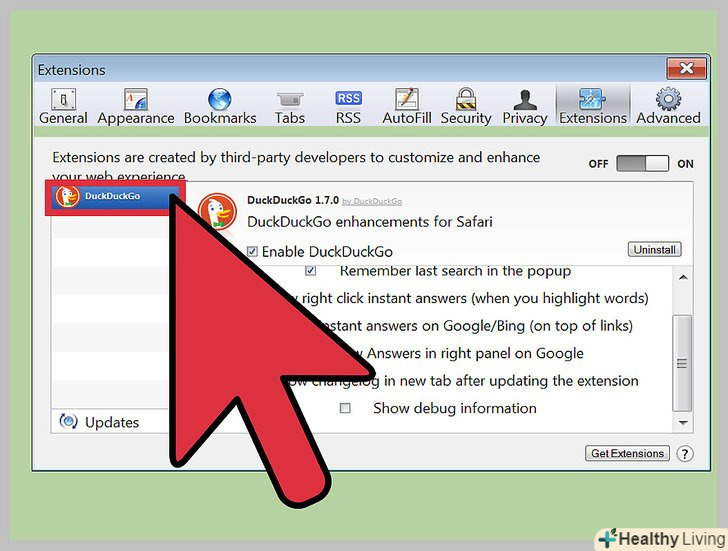
Task: Uncheck Enable DuckDuckGo checkbox
Action: (x=252, y=252)
